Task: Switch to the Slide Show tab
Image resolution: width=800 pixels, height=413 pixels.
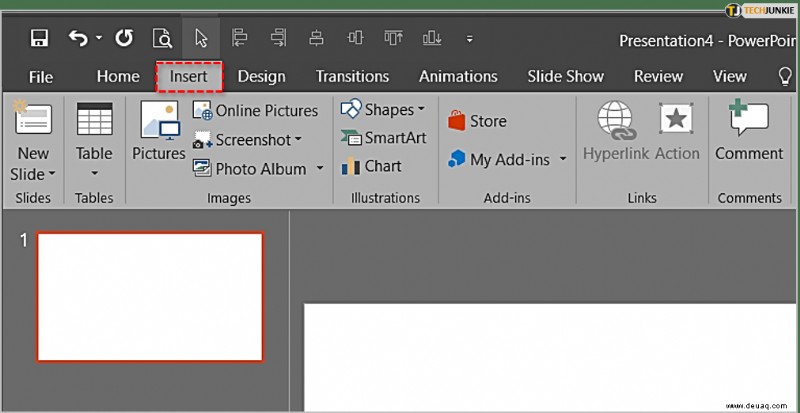Action: click(x=565, y=77)
